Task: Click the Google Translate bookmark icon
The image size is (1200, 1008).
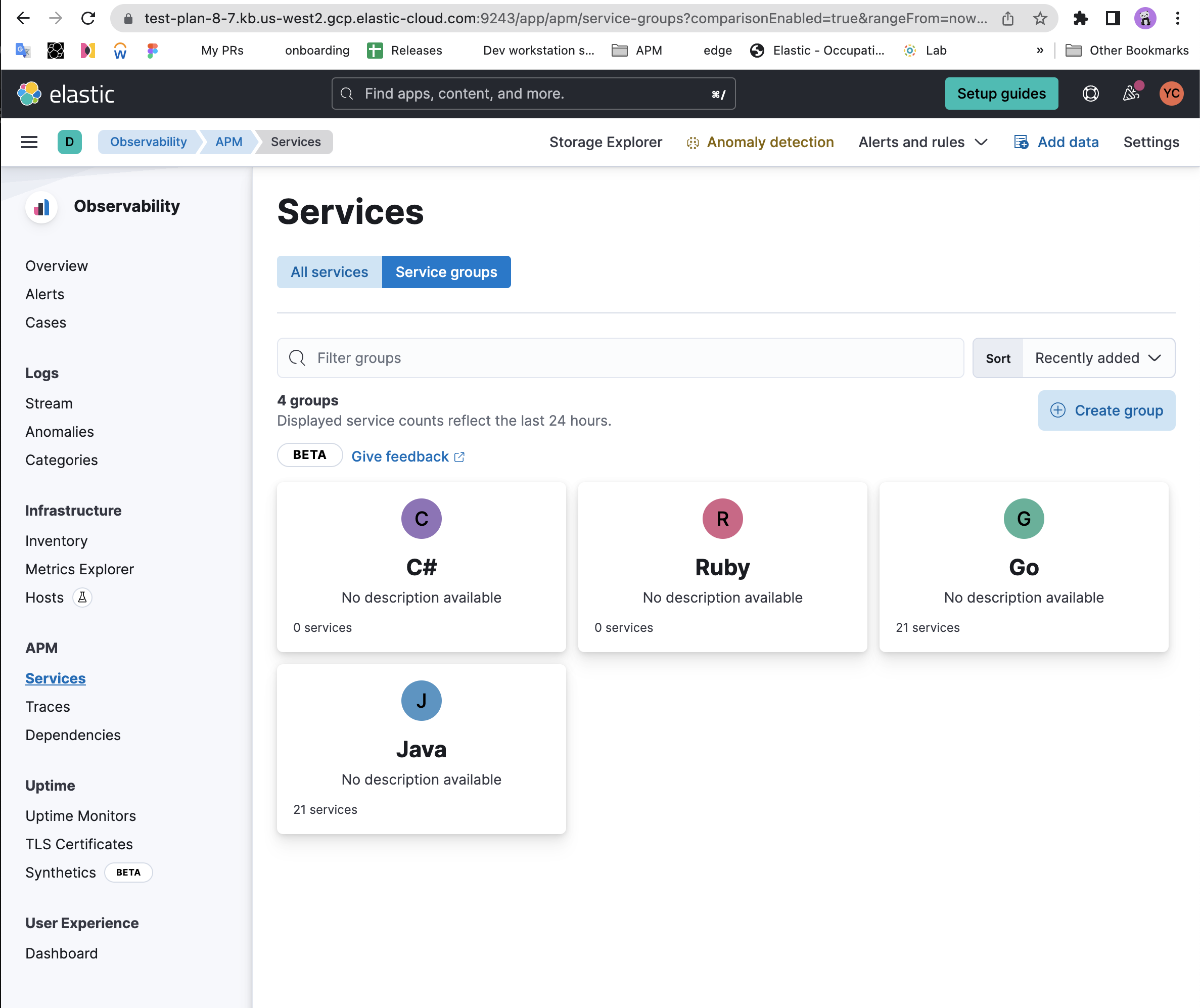Action: (23, 50)
